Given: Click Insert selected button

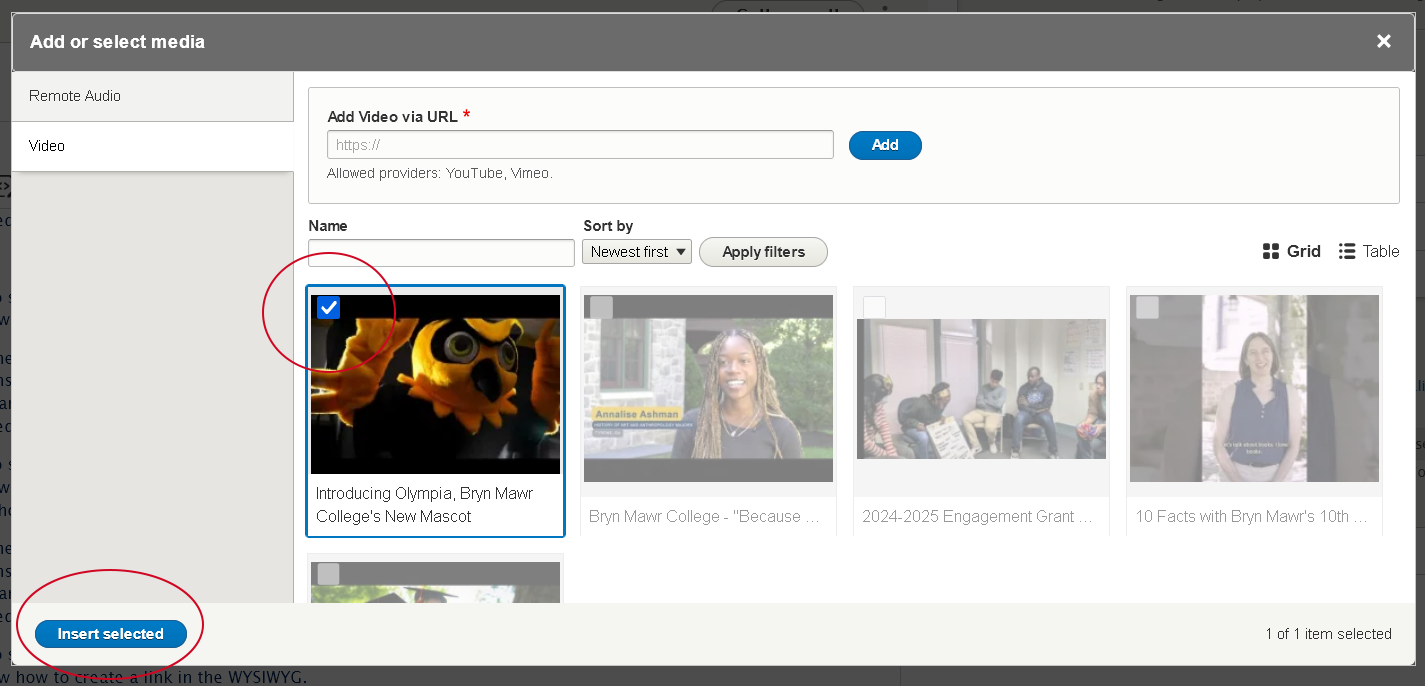Looking at the screenshot, I should 111,634.
